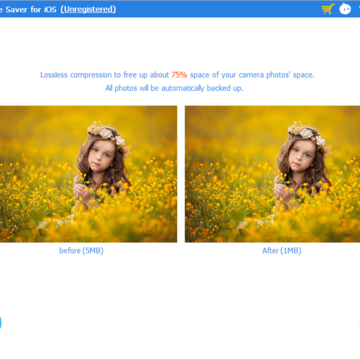The image size is (360, 360).
Task: Click the Lossless compression description line
Action: (x=177, y=75)
